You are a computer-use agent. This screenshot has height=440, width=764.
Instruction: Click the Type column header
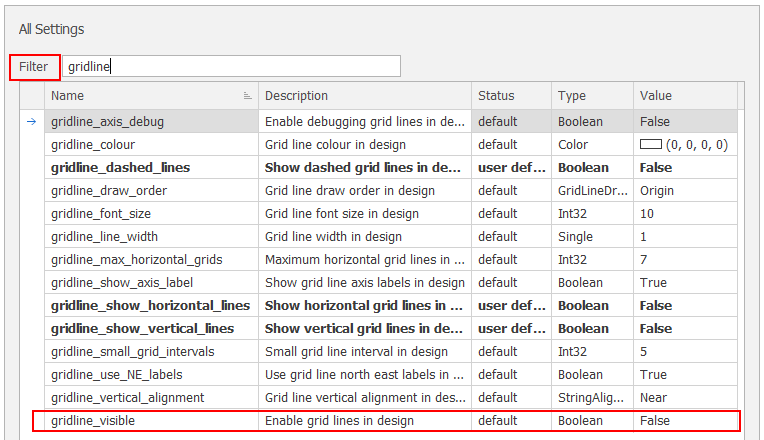pyautogui.click(x=592, y=96)
